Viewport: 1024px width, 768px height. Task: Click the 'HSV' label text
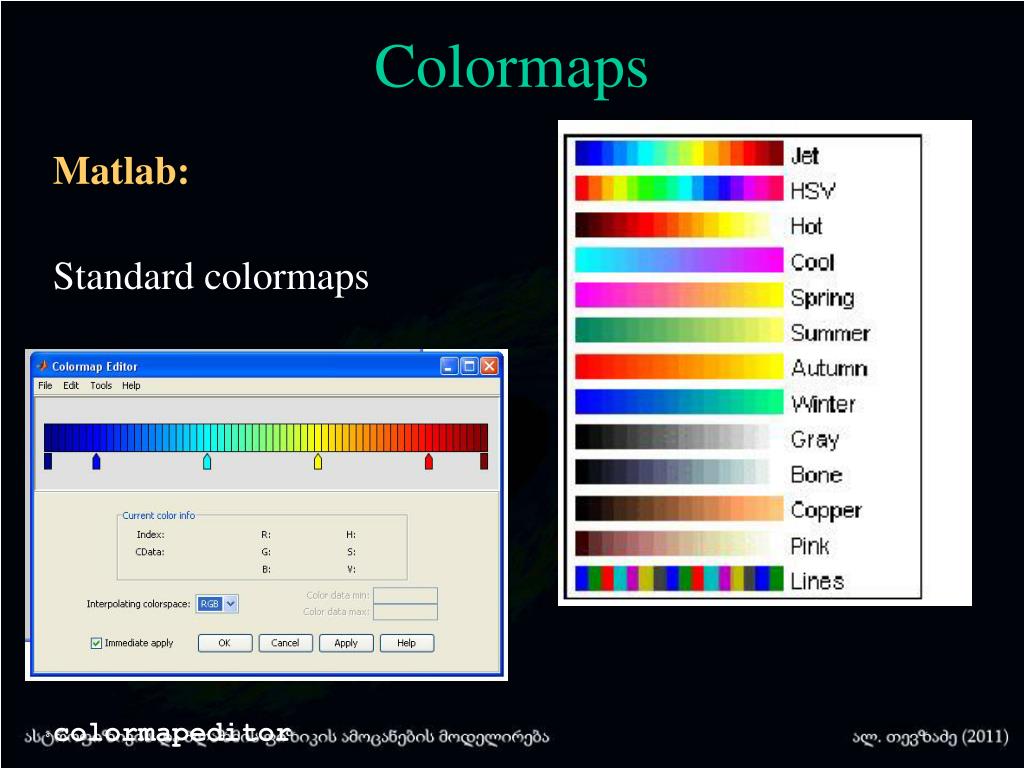click(813, 191)
